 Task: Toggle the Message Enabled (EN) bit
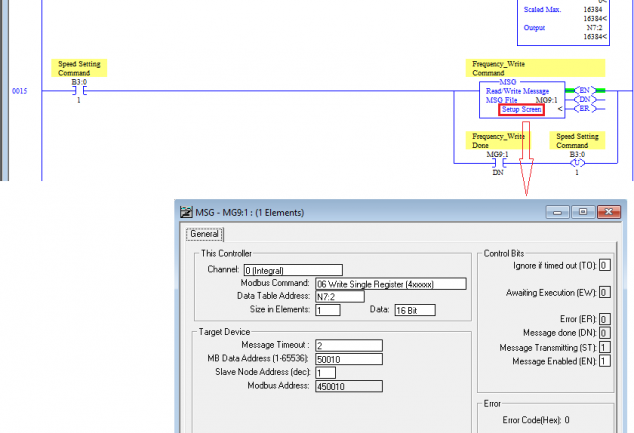604,361
